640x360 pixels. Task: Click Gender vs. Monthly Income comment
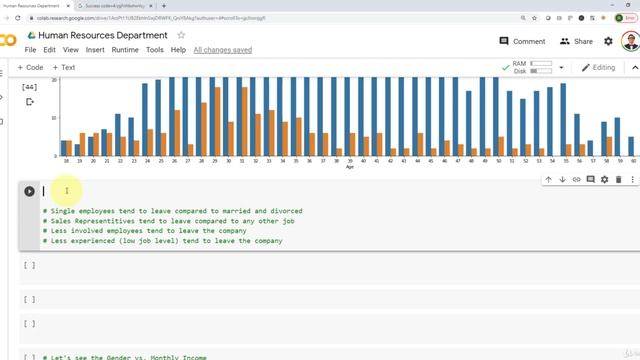point(125,357)
